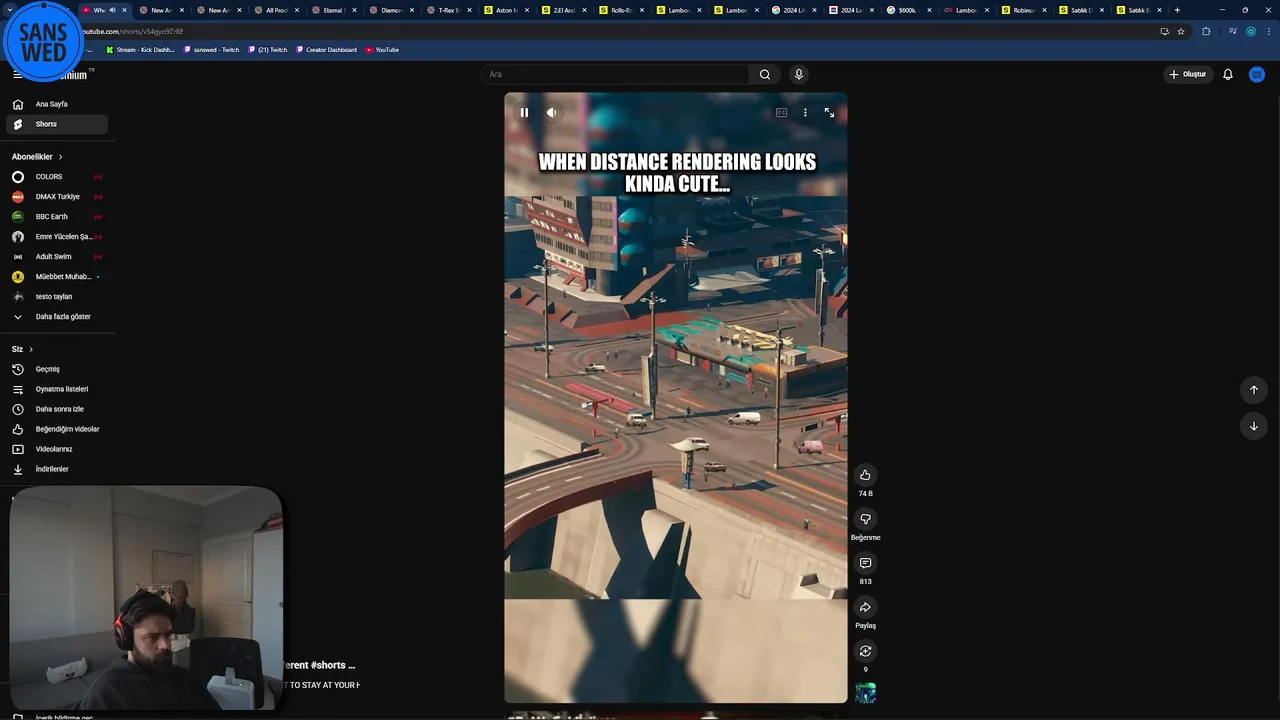Open Oynatma listeleri playlists
The image size is (1280, 720).
[x=57, y=389]
